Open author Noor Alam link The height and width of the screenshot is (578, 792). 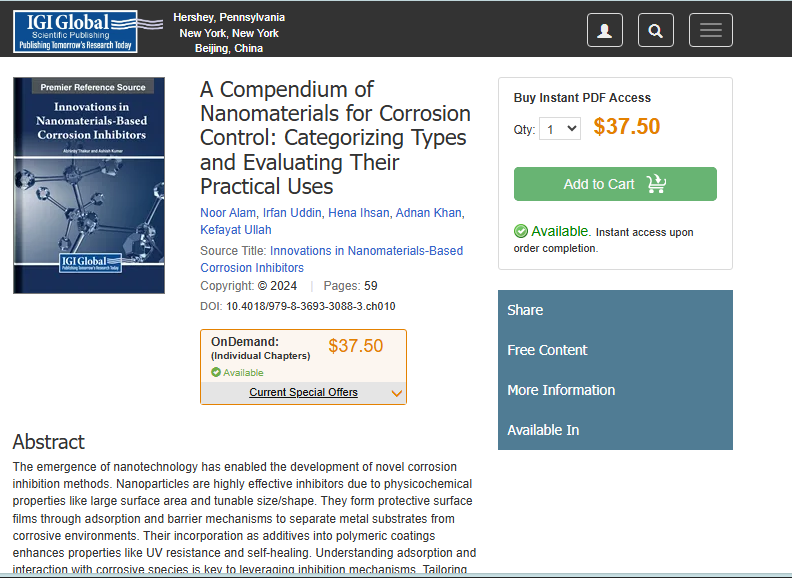point(228,212)
